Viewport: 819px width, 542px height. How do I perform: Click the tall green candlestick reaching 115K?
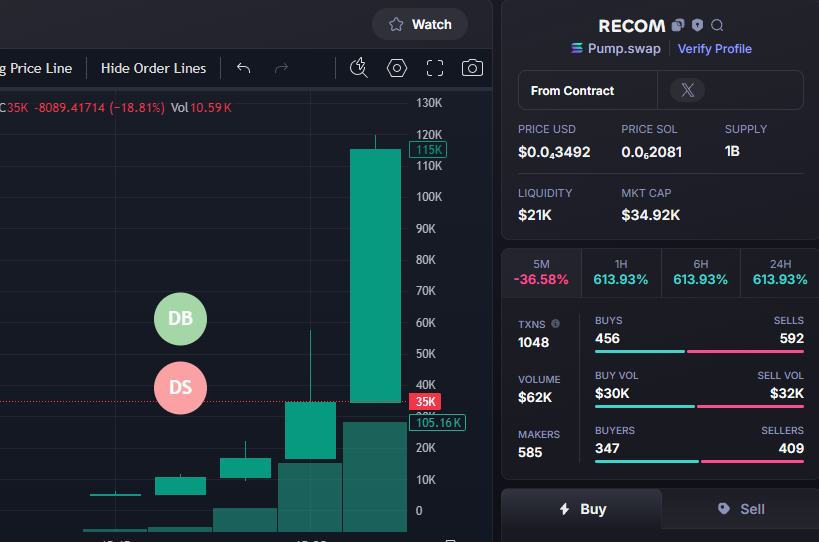[x=375, y=276]
